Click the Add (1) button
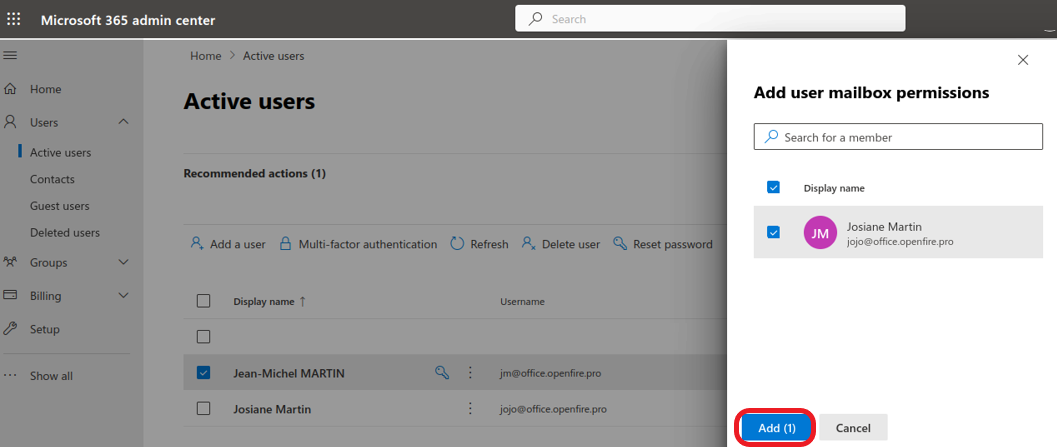The height and width of the screenshot is (447, 1057). [777, 427]
